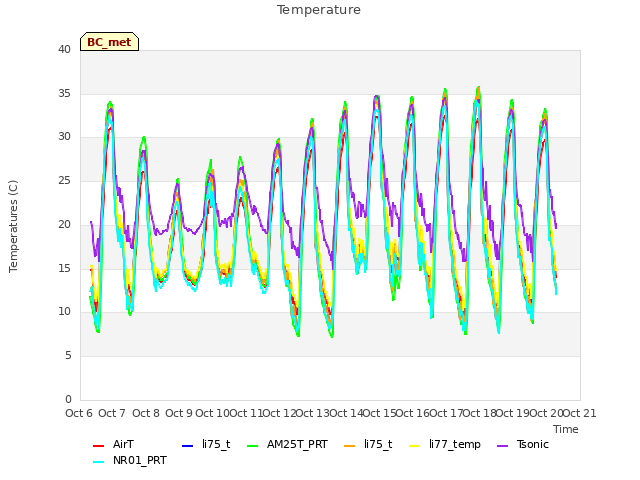Click the Oct 9 x-axis tick label
Screen dimensions: 640x480
[179, 413]
